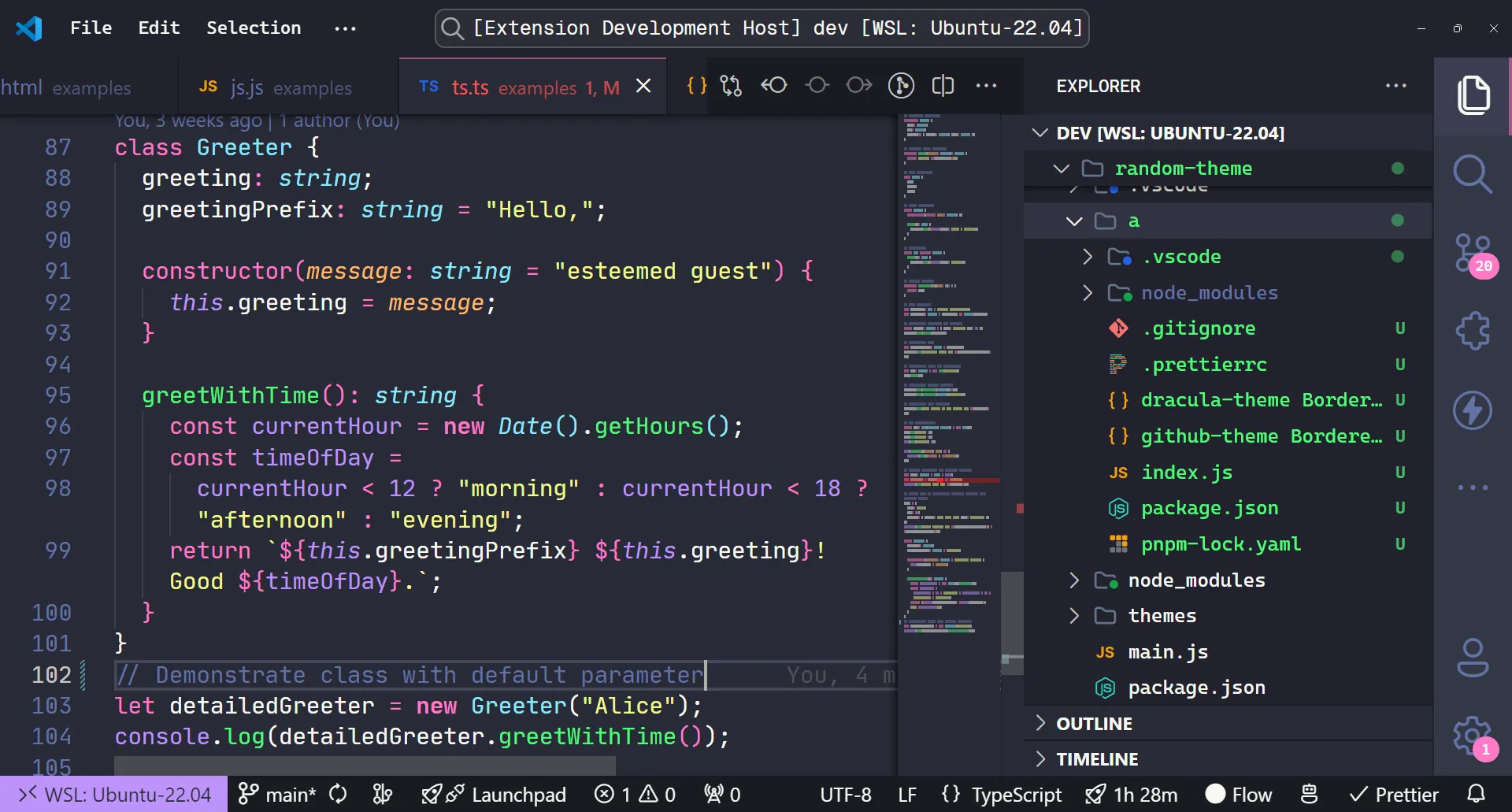Open the Extensions view in activity bar
1512x812 pixels.
pyautogui.click(x=1473, y=331)
